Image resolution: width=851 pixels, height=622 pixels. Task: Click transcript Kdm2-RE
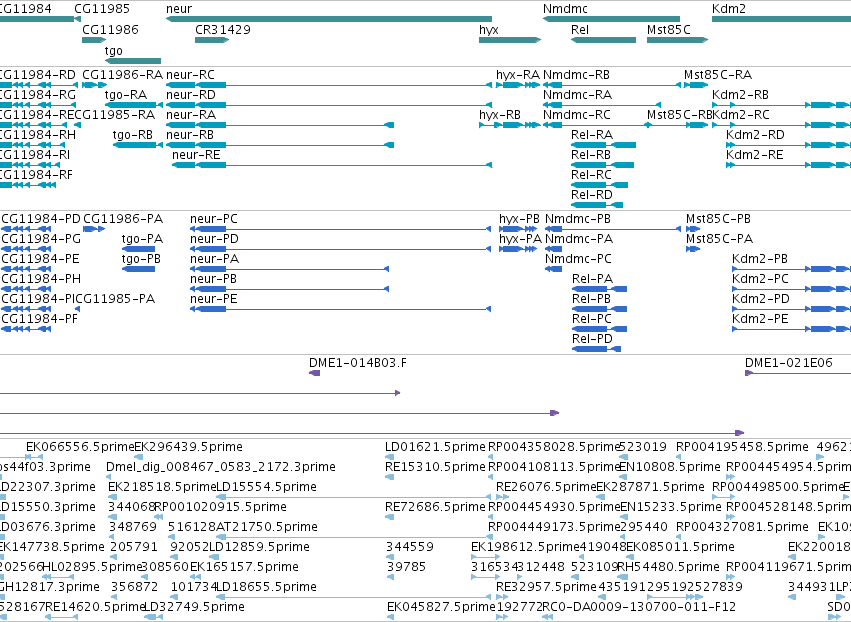click(789, 165)
